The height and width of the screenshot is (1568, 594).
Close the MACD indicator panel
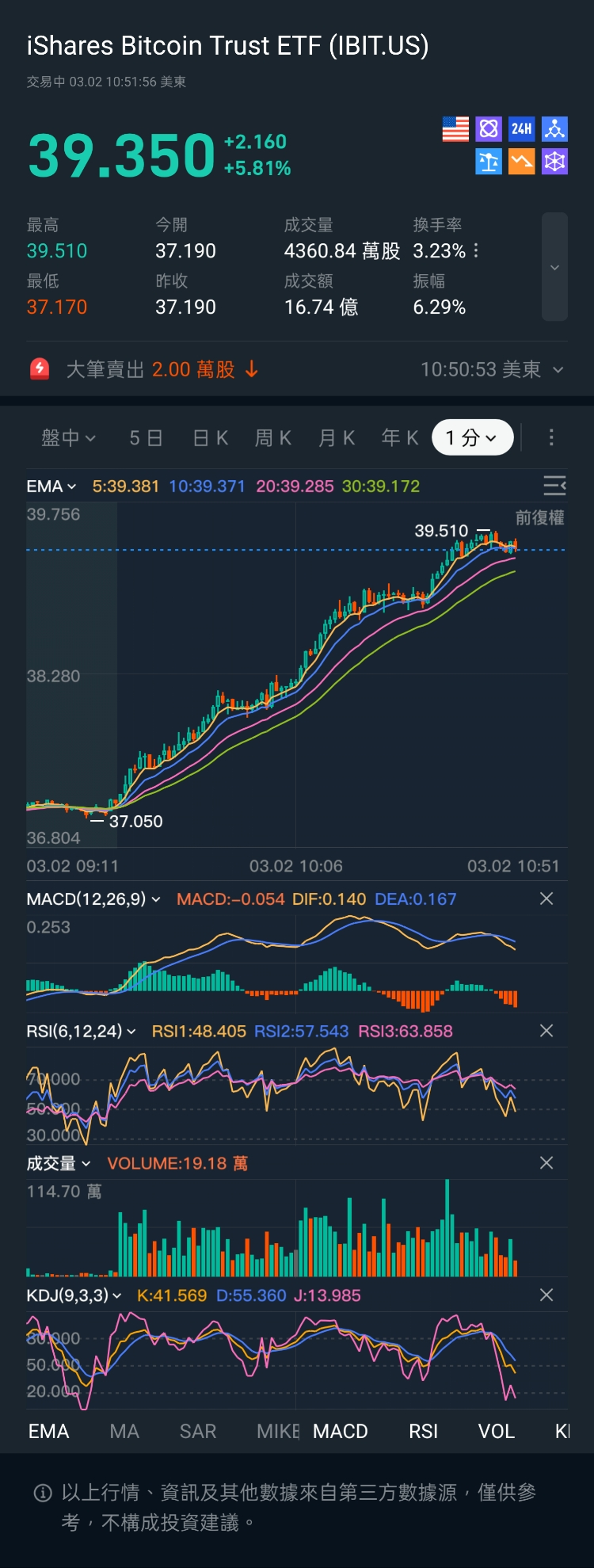[546, 898]
